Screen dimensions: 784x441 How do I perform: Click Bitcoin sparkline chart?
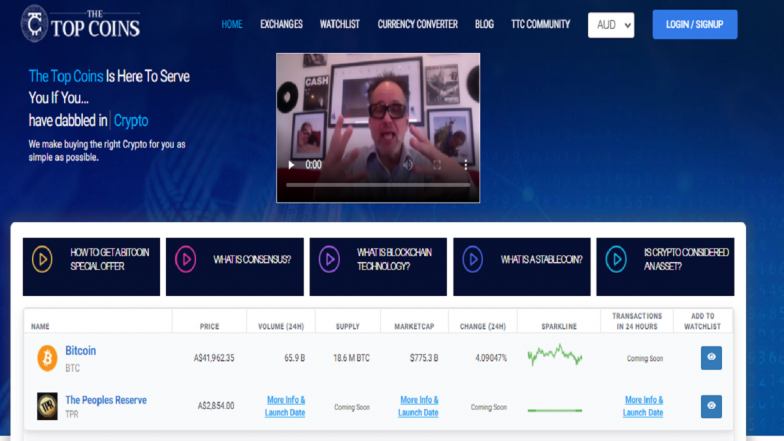555,354
